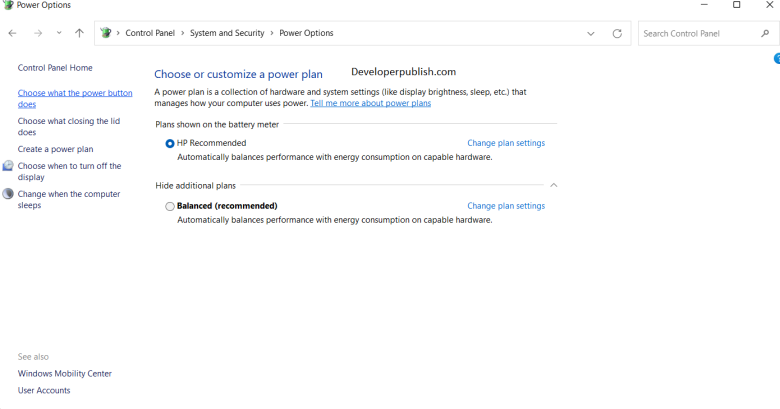Select the HP Recommended power plan

click(170, 143)
